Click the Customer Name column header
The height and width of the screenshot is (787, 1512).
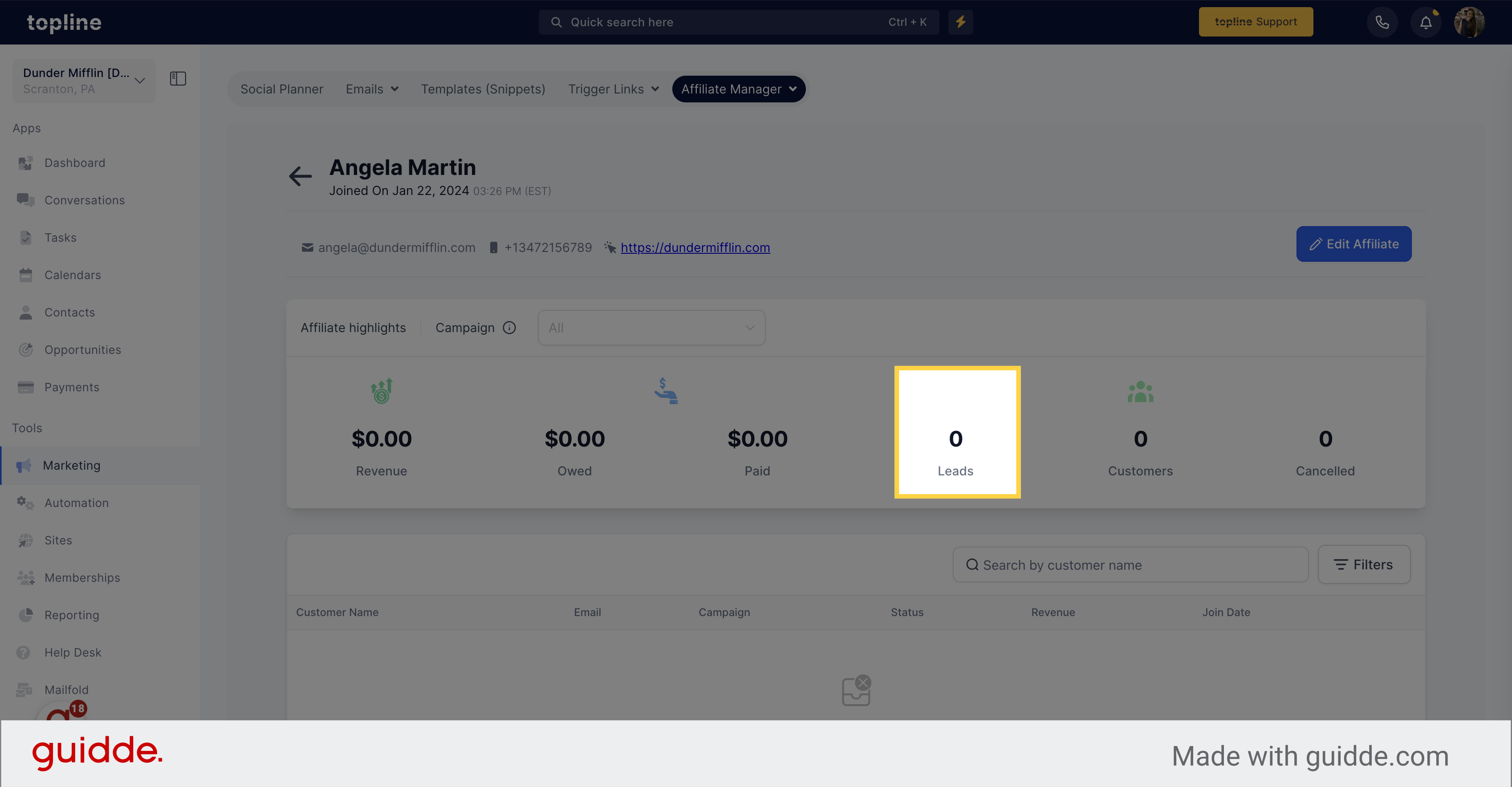coord(337,612)
